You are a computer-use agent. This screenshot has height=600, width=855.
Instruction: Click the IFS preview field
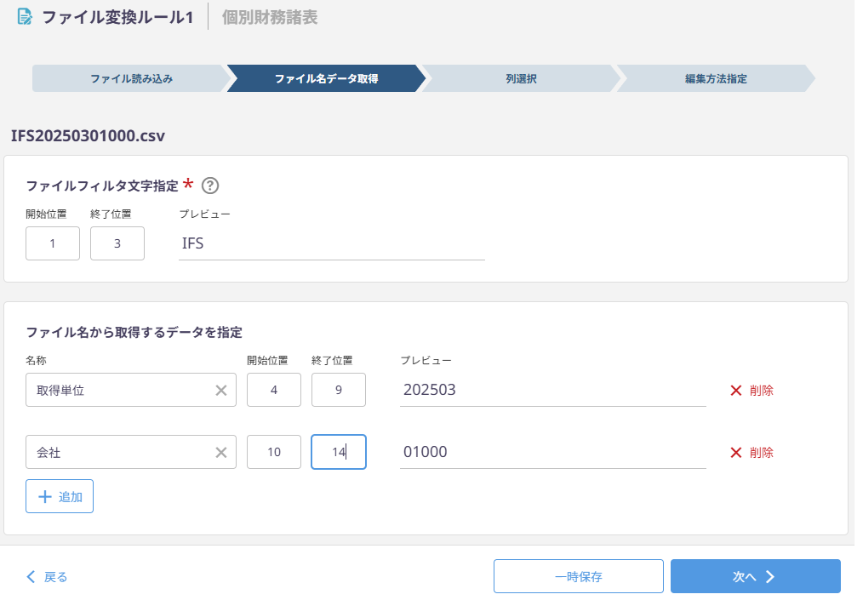pos(332,243)
